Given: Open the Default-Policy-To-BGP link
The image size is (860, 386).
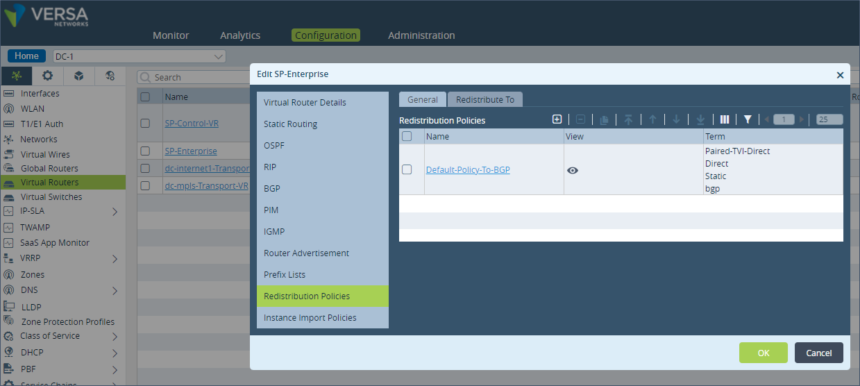Looking at the screenshot, I should point(468,170).
